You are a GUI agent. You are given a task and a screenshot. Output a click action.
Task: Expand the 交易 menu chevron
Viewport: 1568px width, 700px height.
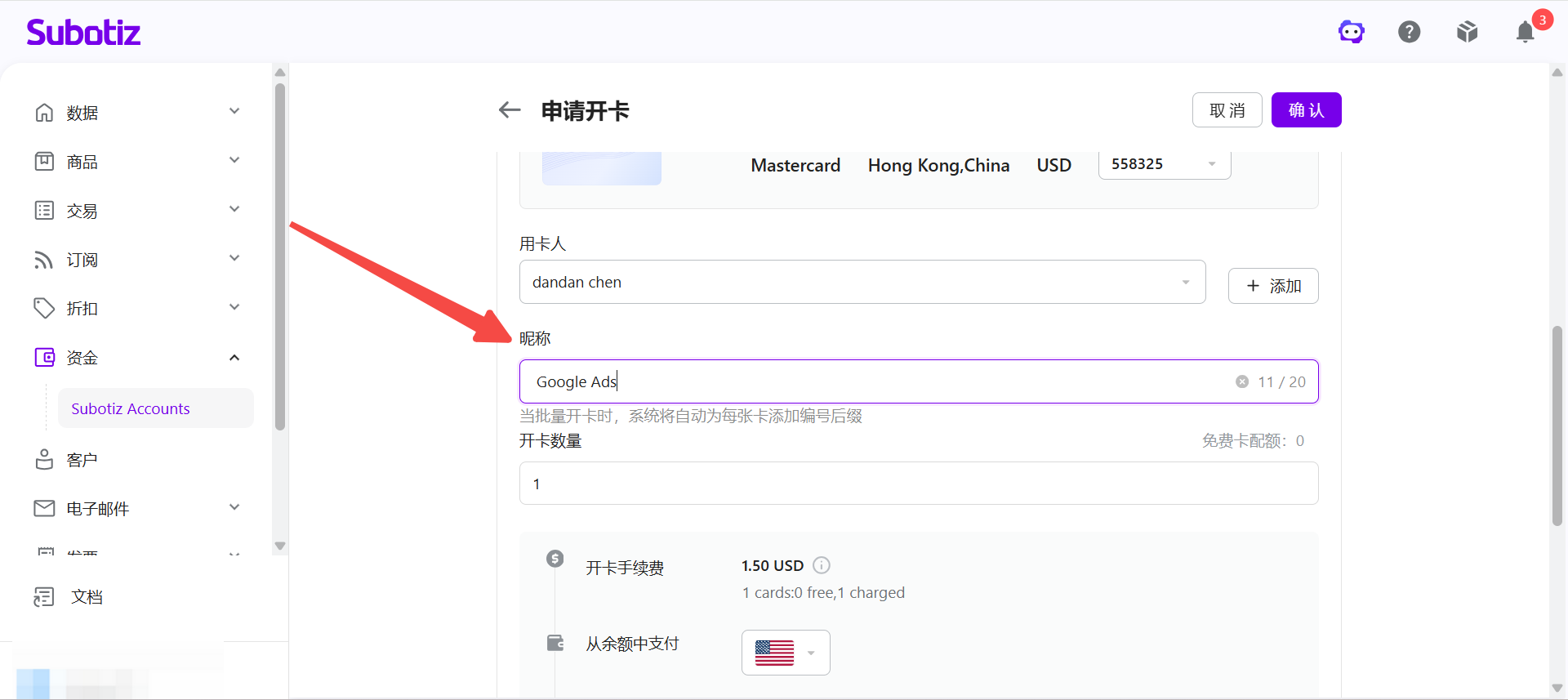point(234,209)
